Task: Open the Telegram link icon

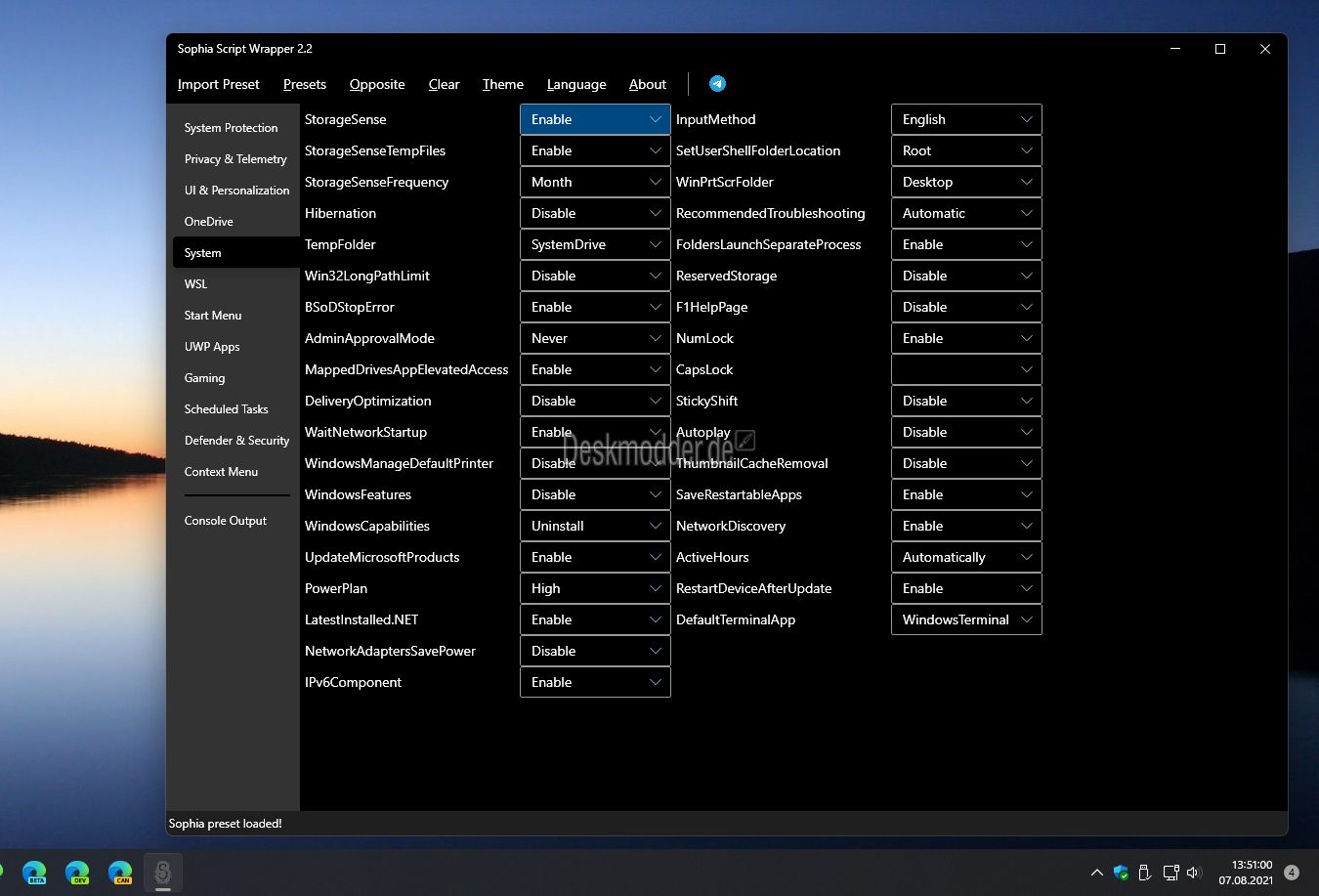Action: 717,84
